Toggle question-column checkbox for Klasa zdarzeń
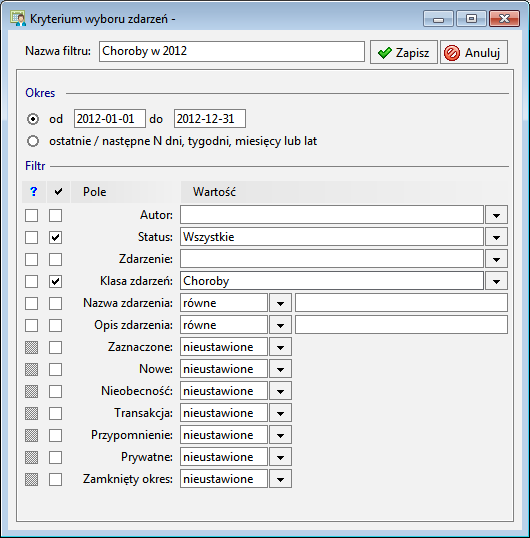Screen dimensions: 530x538 [32, 281]
